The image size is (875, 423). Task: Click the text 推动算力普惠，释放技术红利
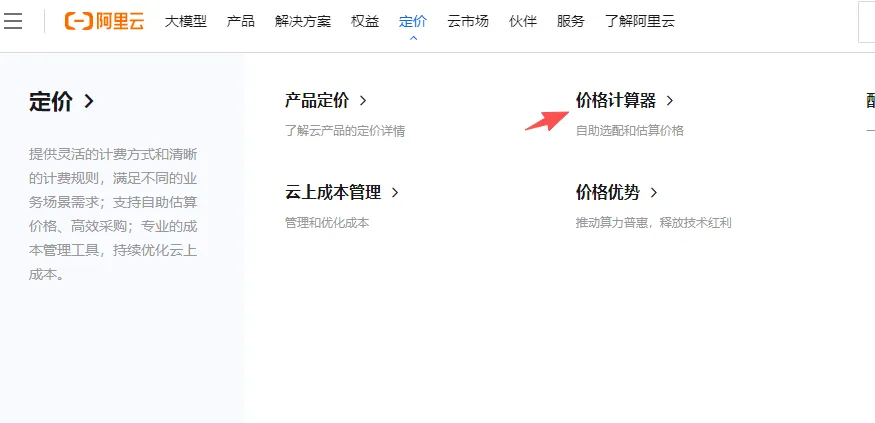(653, 223)
